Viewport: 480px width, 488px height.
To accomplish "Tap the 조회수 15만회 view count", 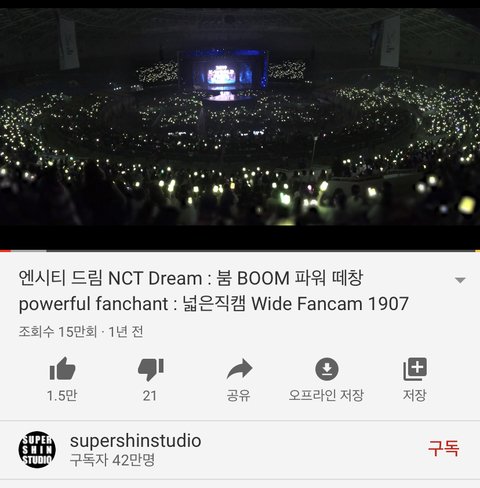I will [58, 332].
